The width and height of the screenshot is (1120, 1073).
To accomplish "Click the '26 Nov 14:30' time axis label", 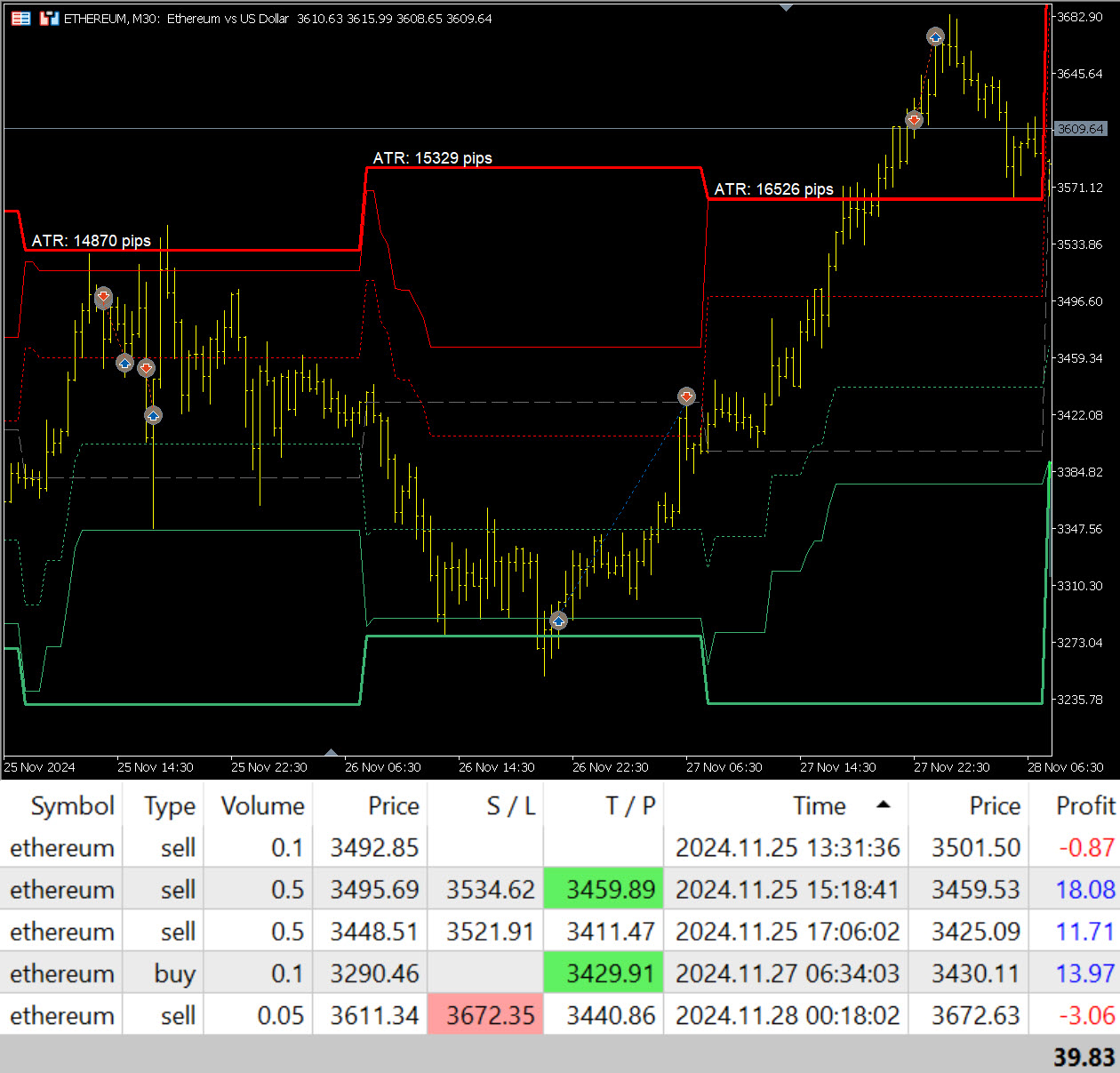I will [x=496, y=767].
